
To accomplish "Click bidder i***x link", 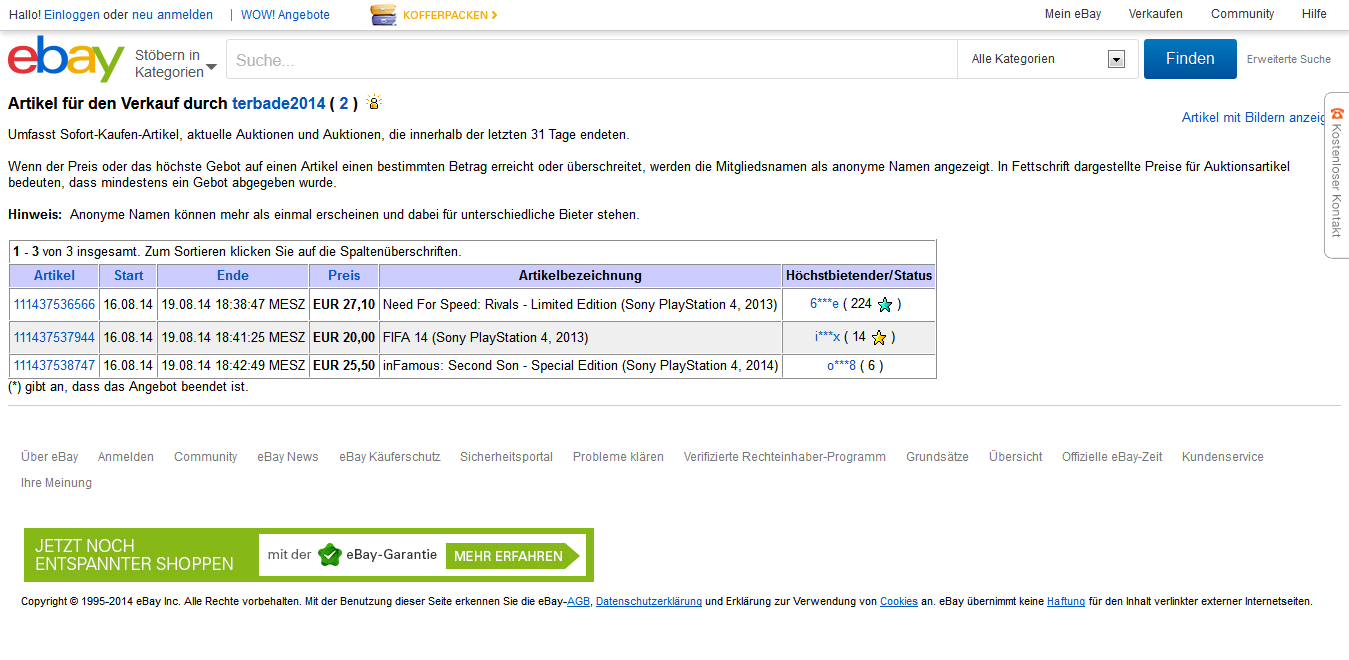I will pos(827,338).
